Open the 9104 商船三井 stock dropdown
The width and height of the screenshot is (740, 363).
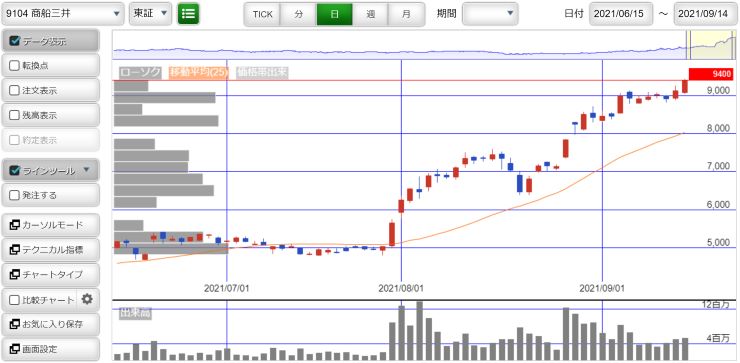pos(63,14)
